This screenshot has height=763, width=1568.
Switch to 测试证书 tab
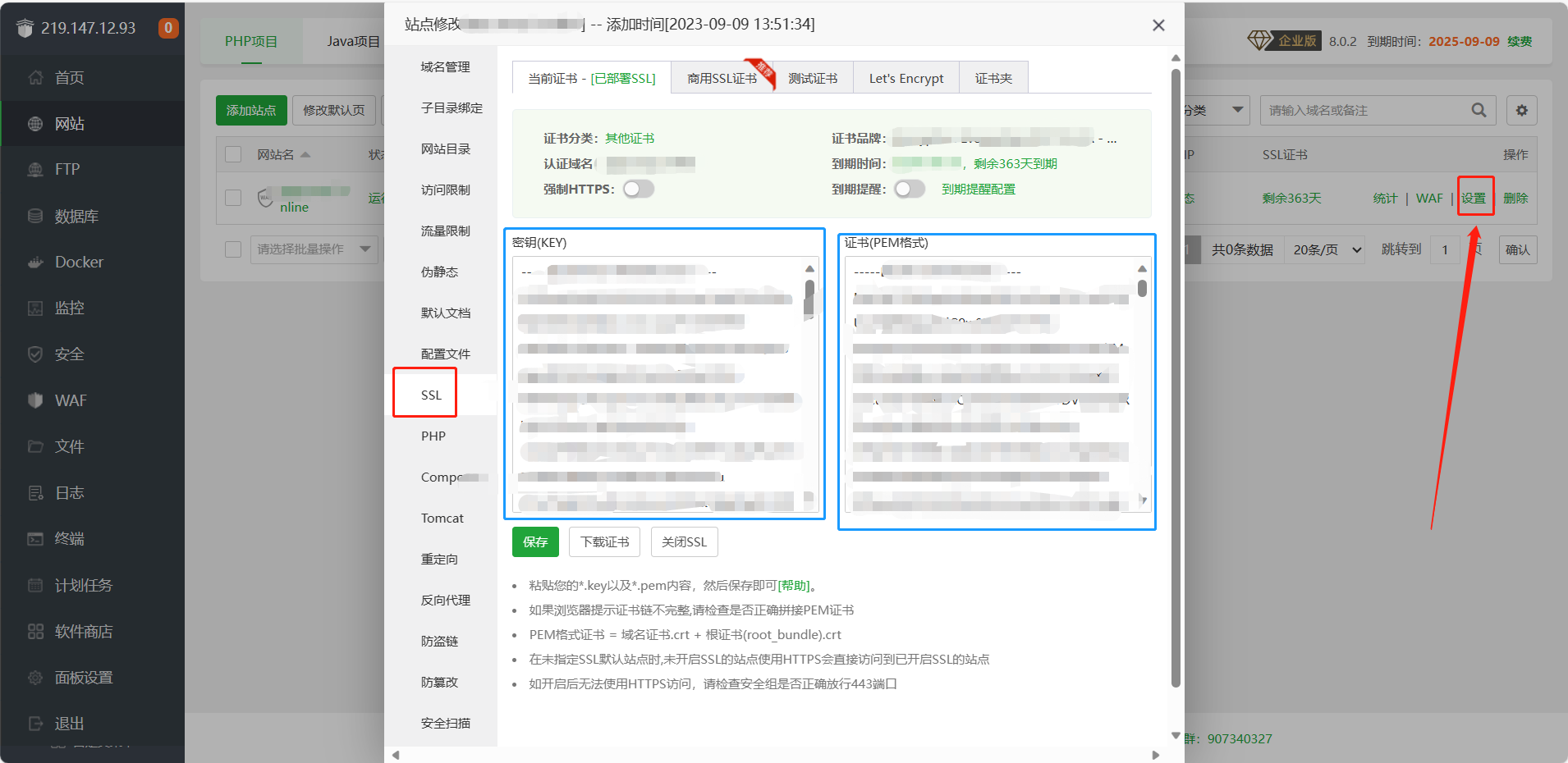(x=813, y=78)
